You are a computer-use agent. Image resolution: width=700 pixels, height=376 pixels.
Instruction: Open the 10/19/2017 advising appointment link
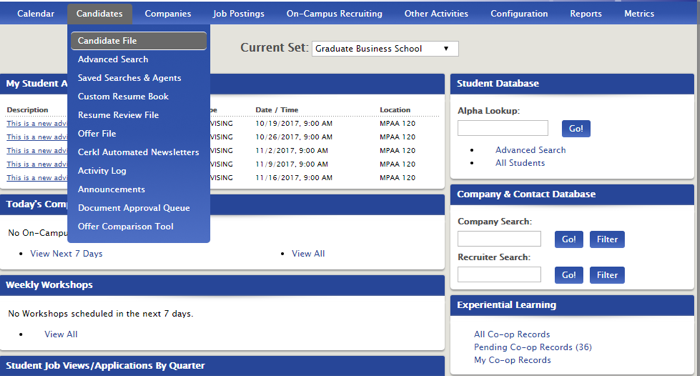(x=37, y=124)
